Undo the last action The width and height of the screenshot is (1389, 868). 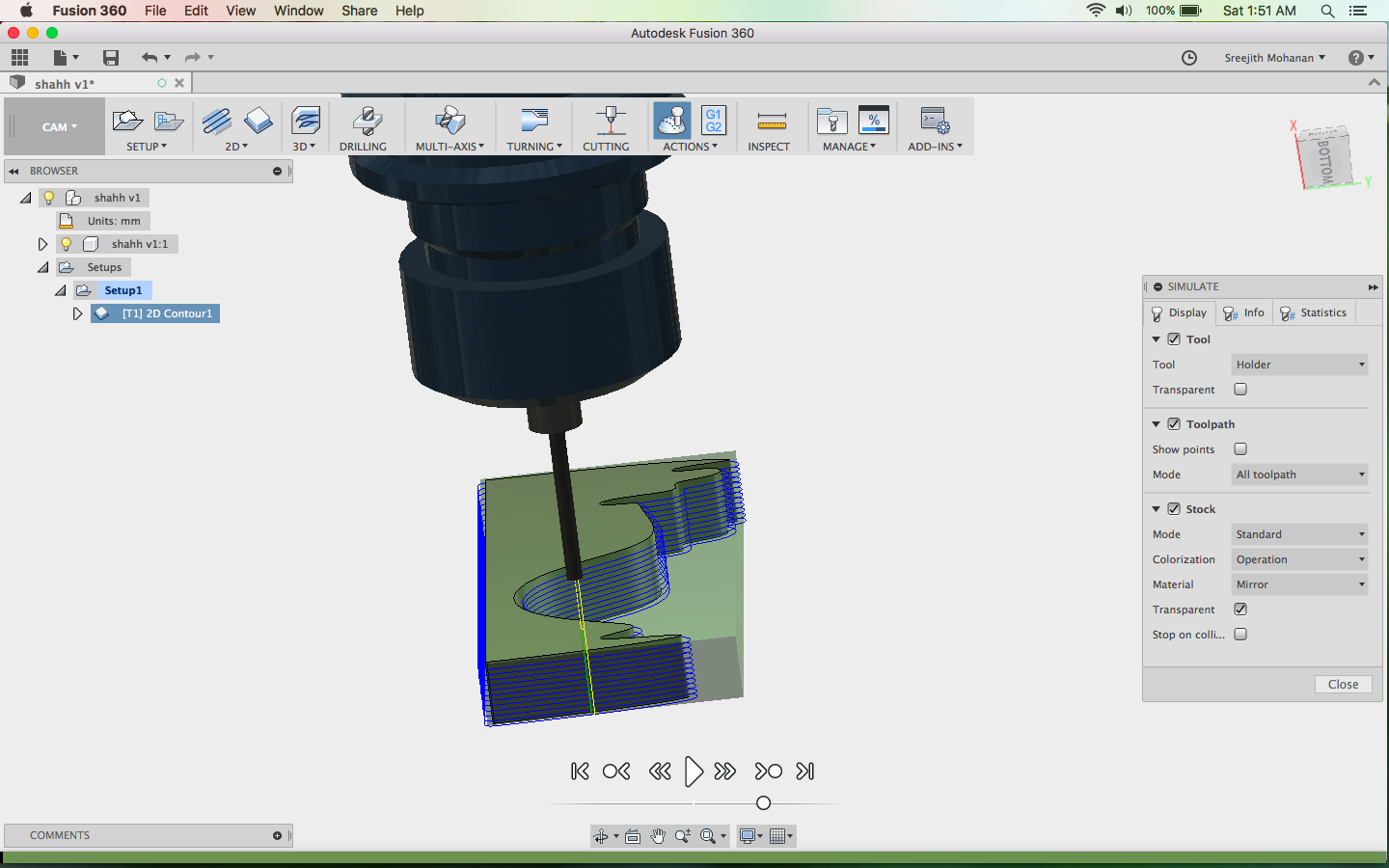coord(149,58)
